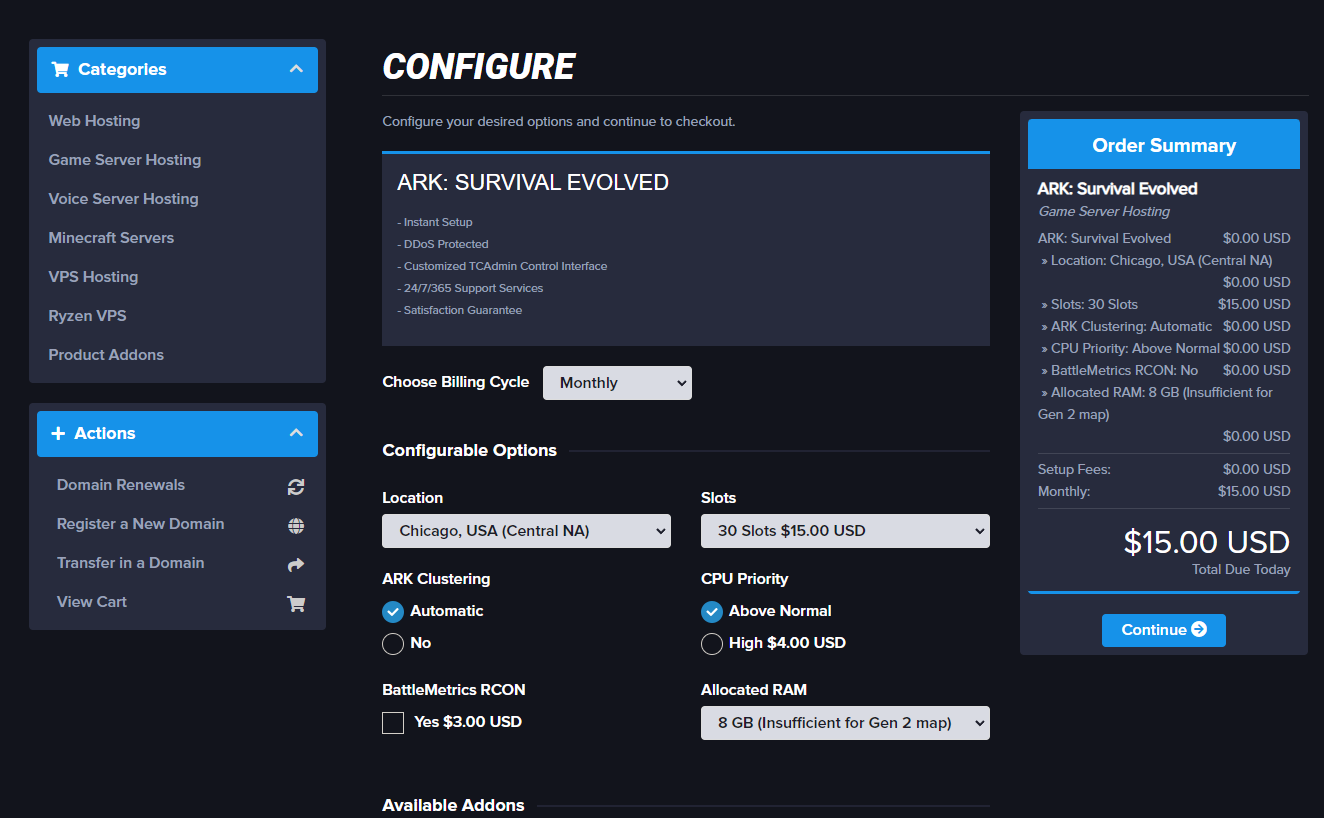
Task: Open the Allocated RAM dropdown
Action: click(x=845, y=722)
